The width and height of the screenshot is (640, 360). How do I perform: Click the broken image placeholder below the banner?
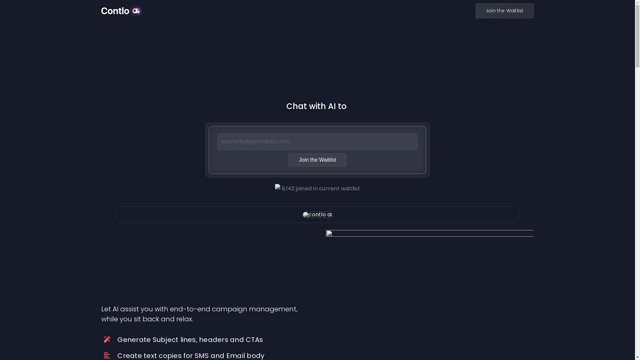pos(429,233)
